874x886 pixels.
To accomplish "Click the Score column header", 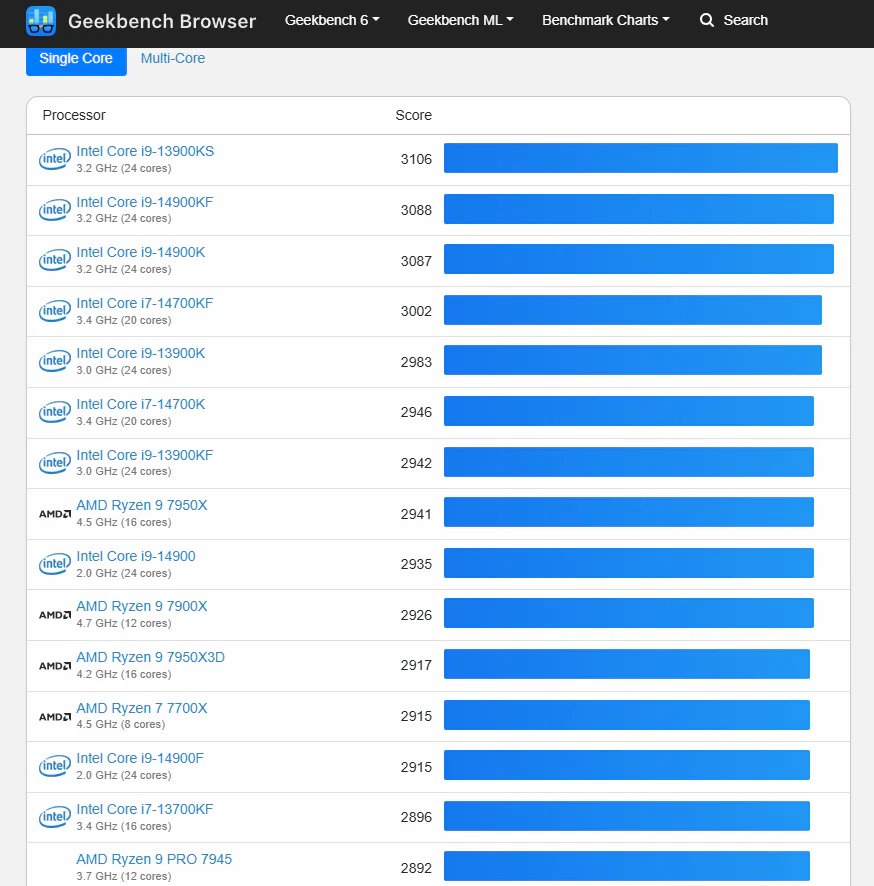I will (x=414, y=115).
